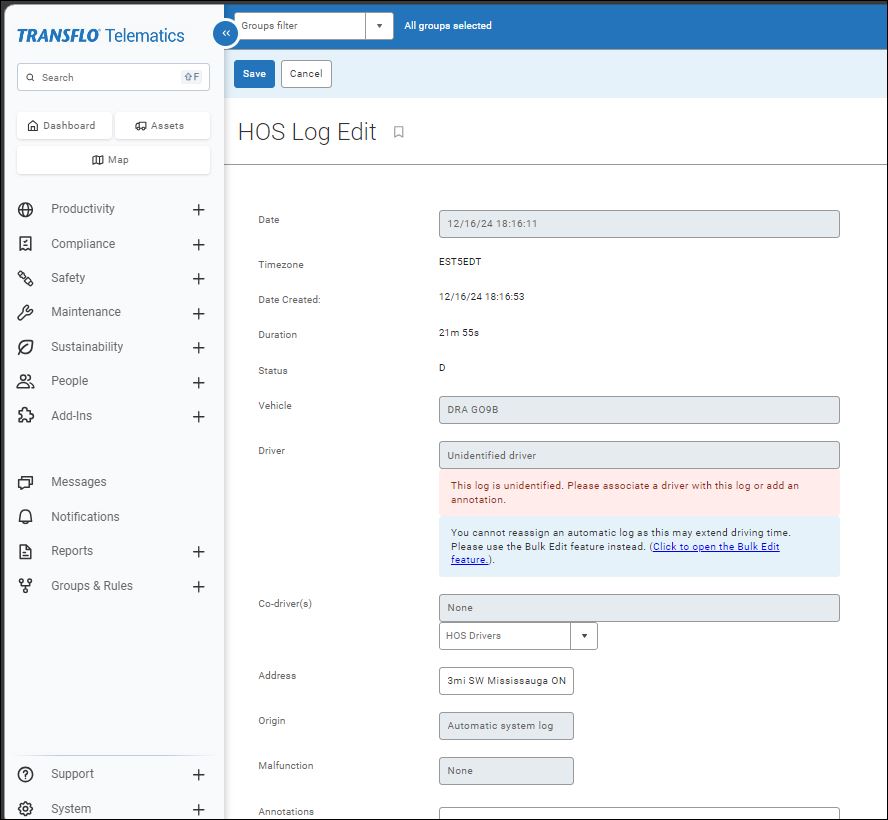The width and height of the screenshot is (888, 820).
Task: Click the Address input field
Action: 506,681
